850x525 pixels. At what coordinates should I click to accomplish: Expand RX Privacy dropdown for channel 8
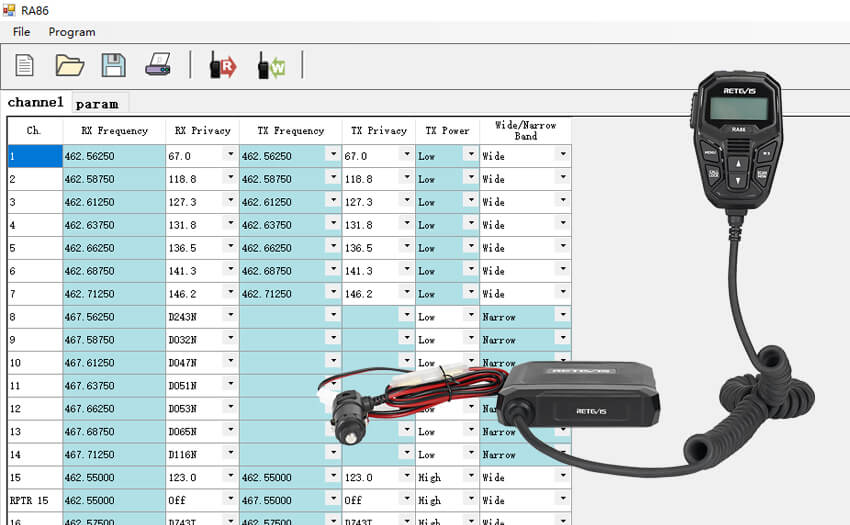pos(230,315)
